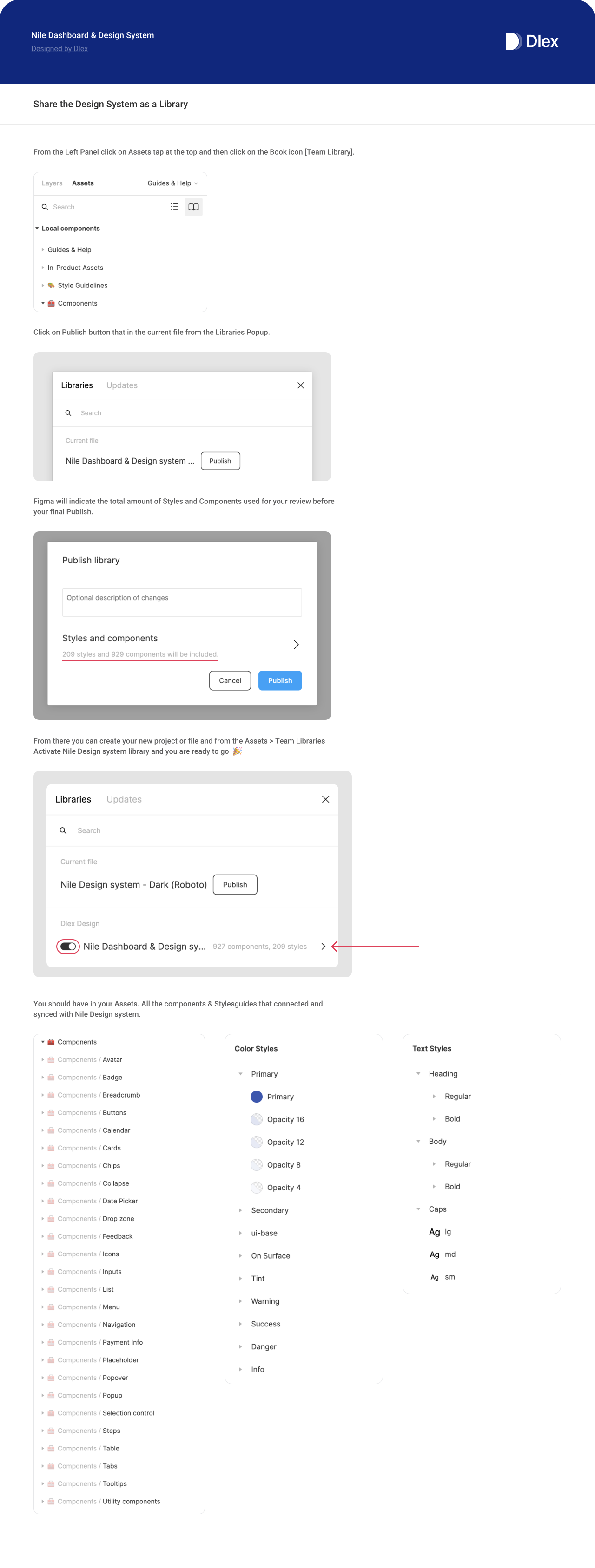595x1568 pixels.
Task: Close the Dark (Roboto) Libraries popup
Action: [x=325, y=799]
